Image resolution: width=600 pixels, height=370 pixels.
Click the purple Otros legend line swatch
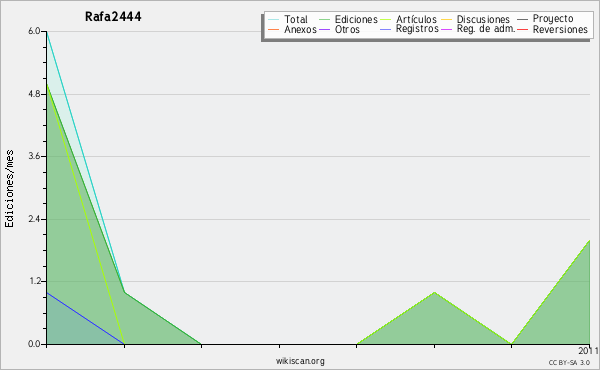(324, 29)
